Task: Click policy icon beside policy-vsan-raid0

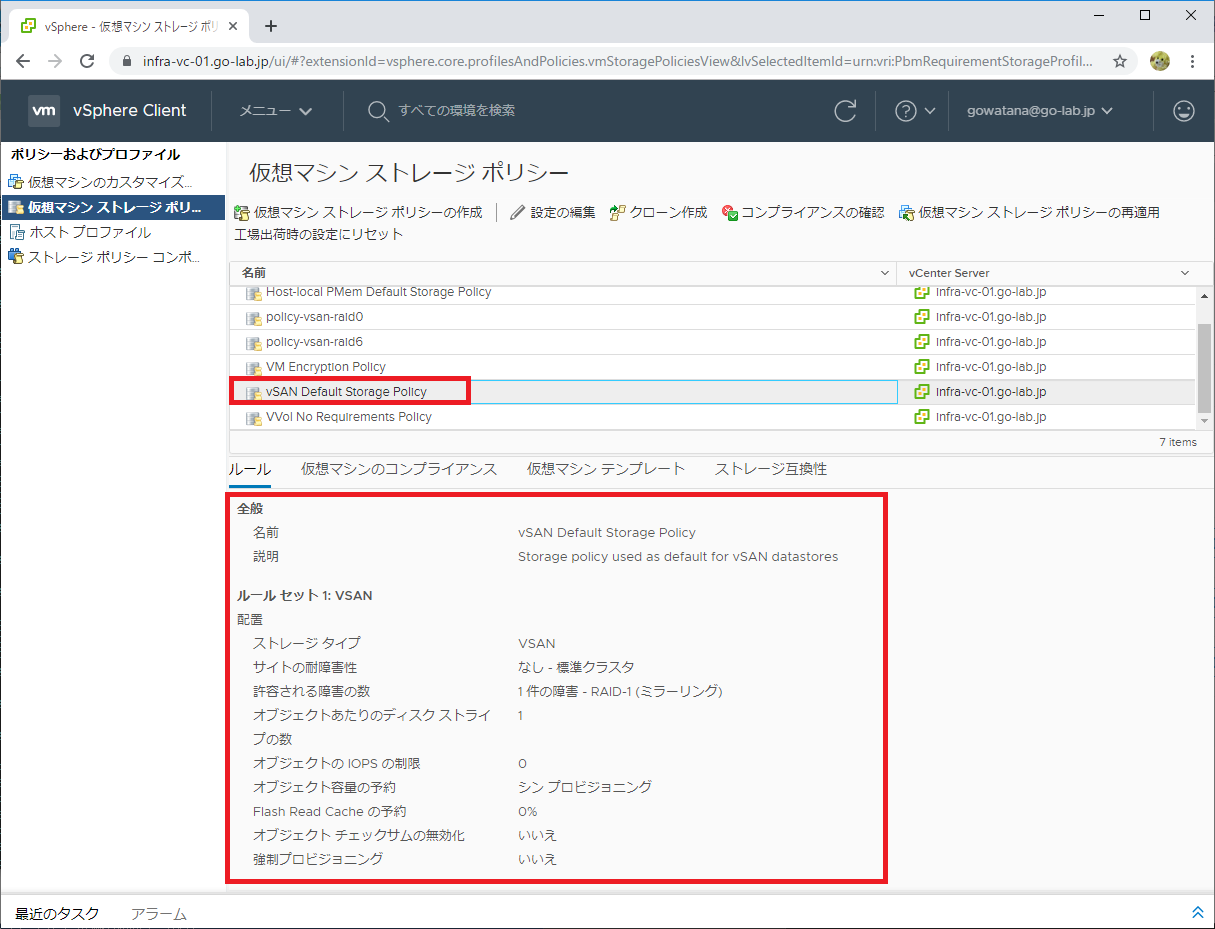Action: 254,317
